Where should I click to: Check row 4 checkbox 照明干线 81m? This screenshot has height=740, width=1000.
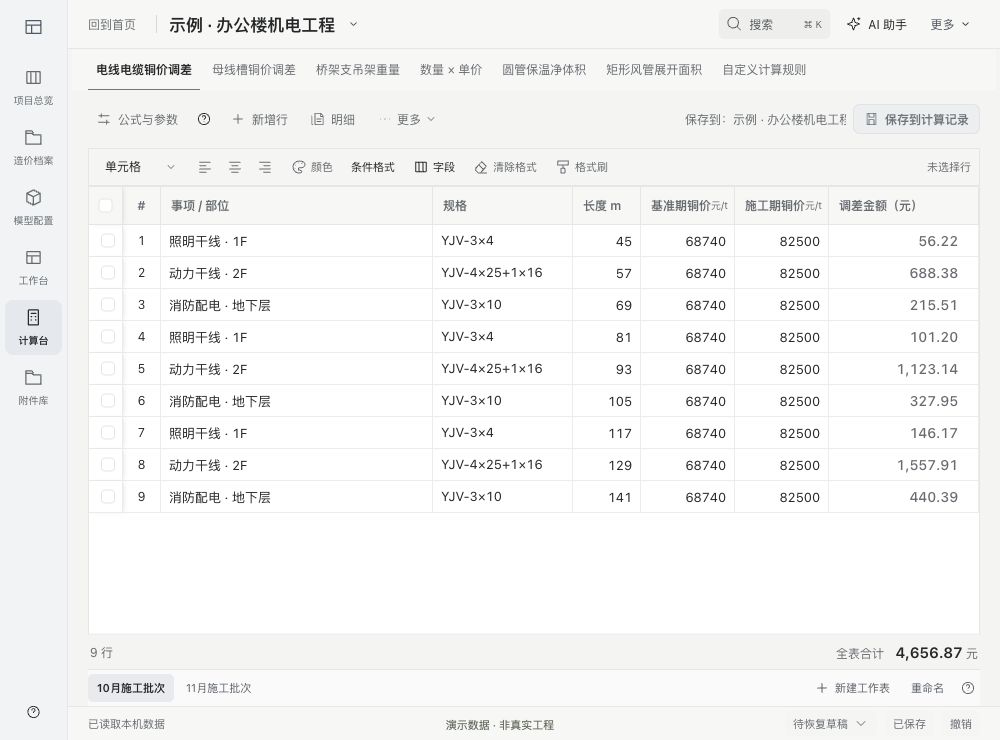click(x=108, y=336)
